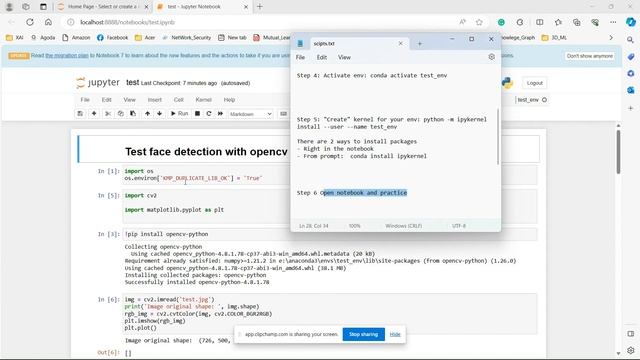The image size is (640, 360).
Task: Go to the browser home page
Action: point(48,22)
